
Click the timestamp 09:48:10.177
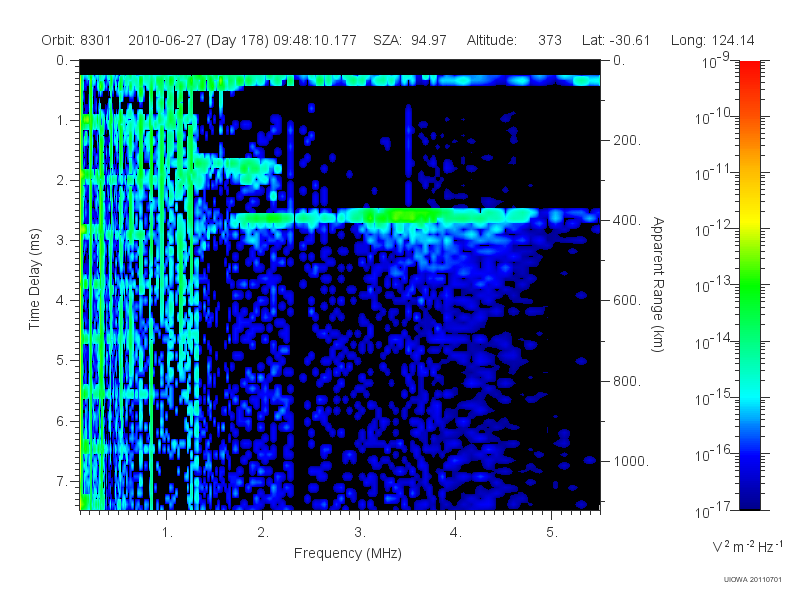[x=315, y=40]
